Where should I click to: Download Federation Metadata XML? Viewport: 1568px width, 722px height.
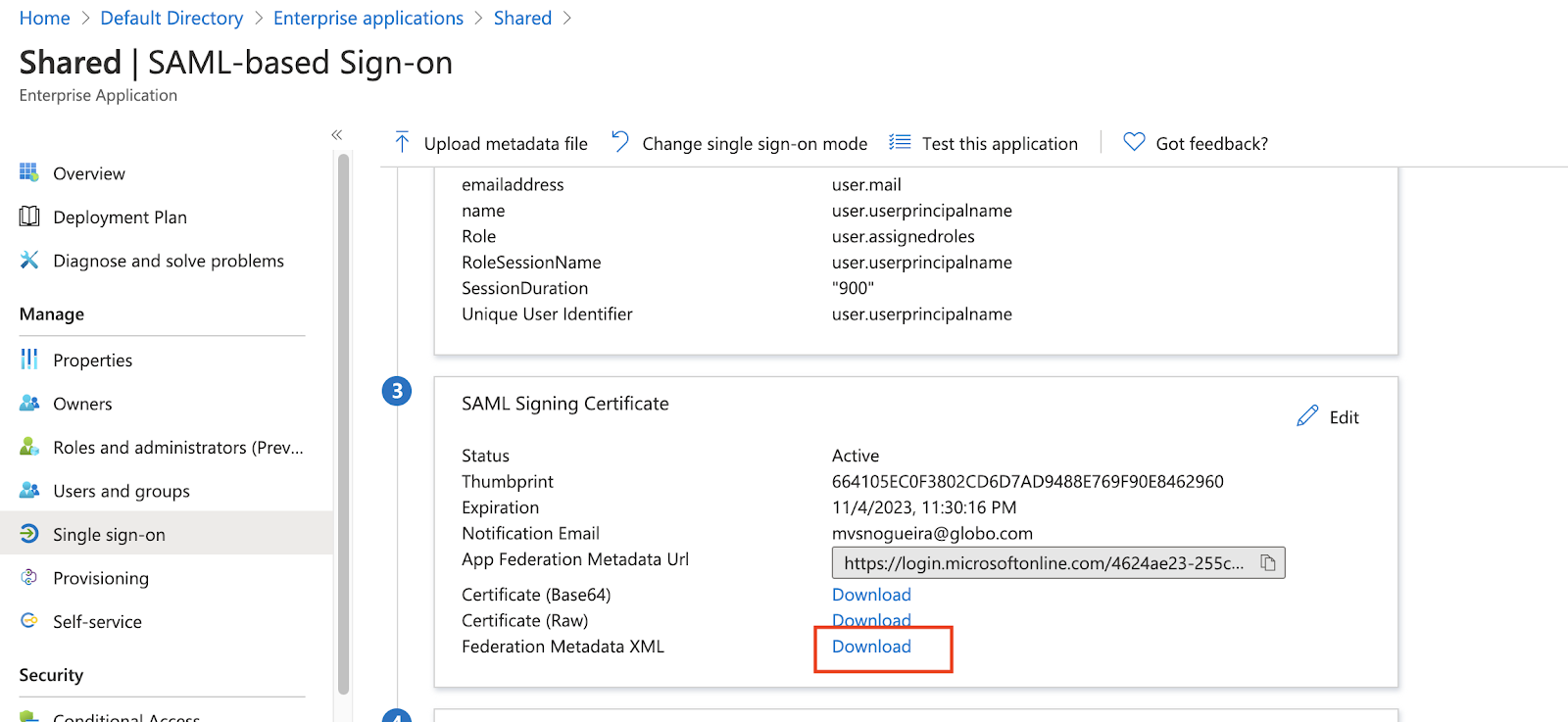(x=871, y=647)
